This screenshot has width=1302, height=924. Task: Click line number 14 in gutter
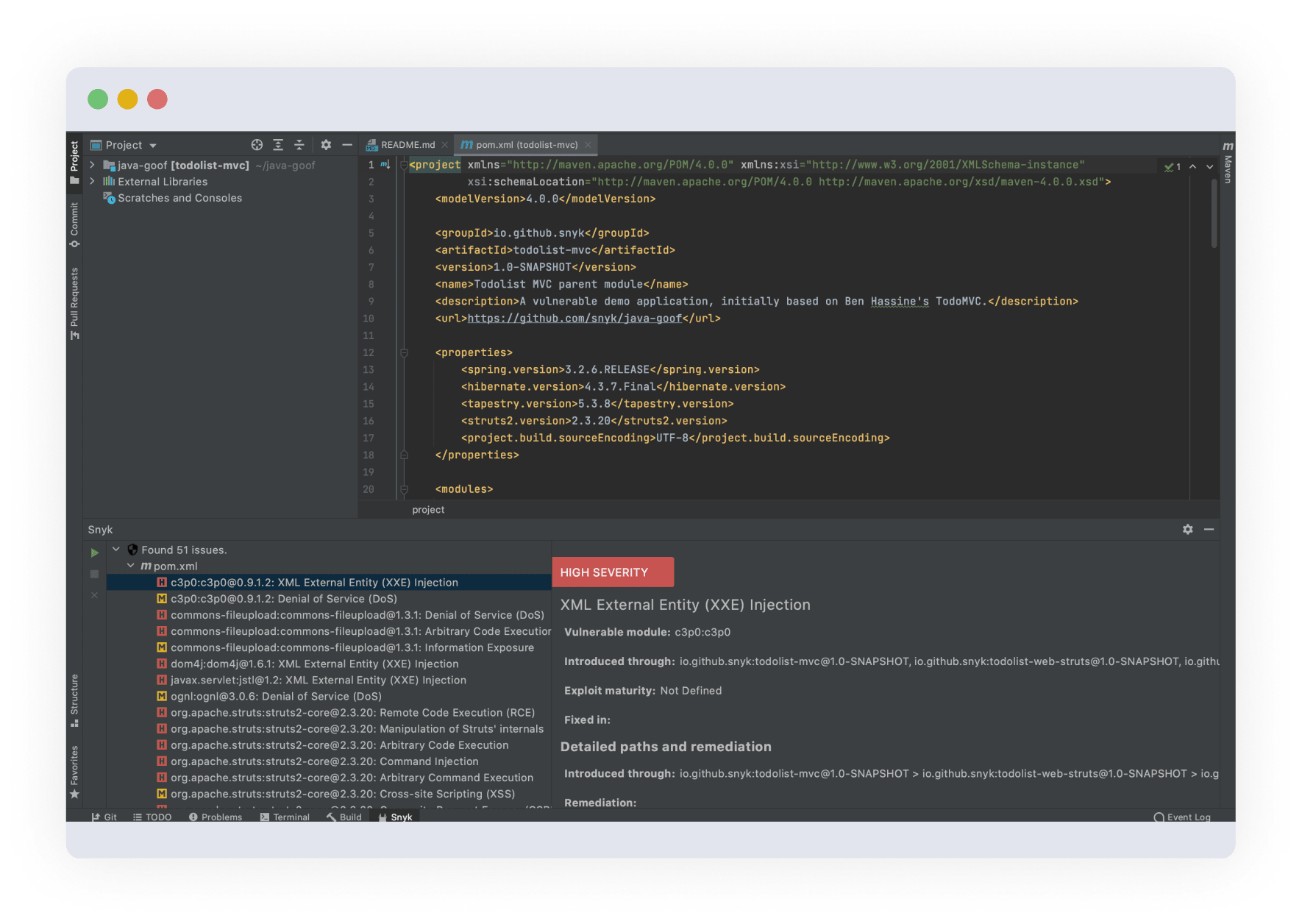(x=369, y=387)
